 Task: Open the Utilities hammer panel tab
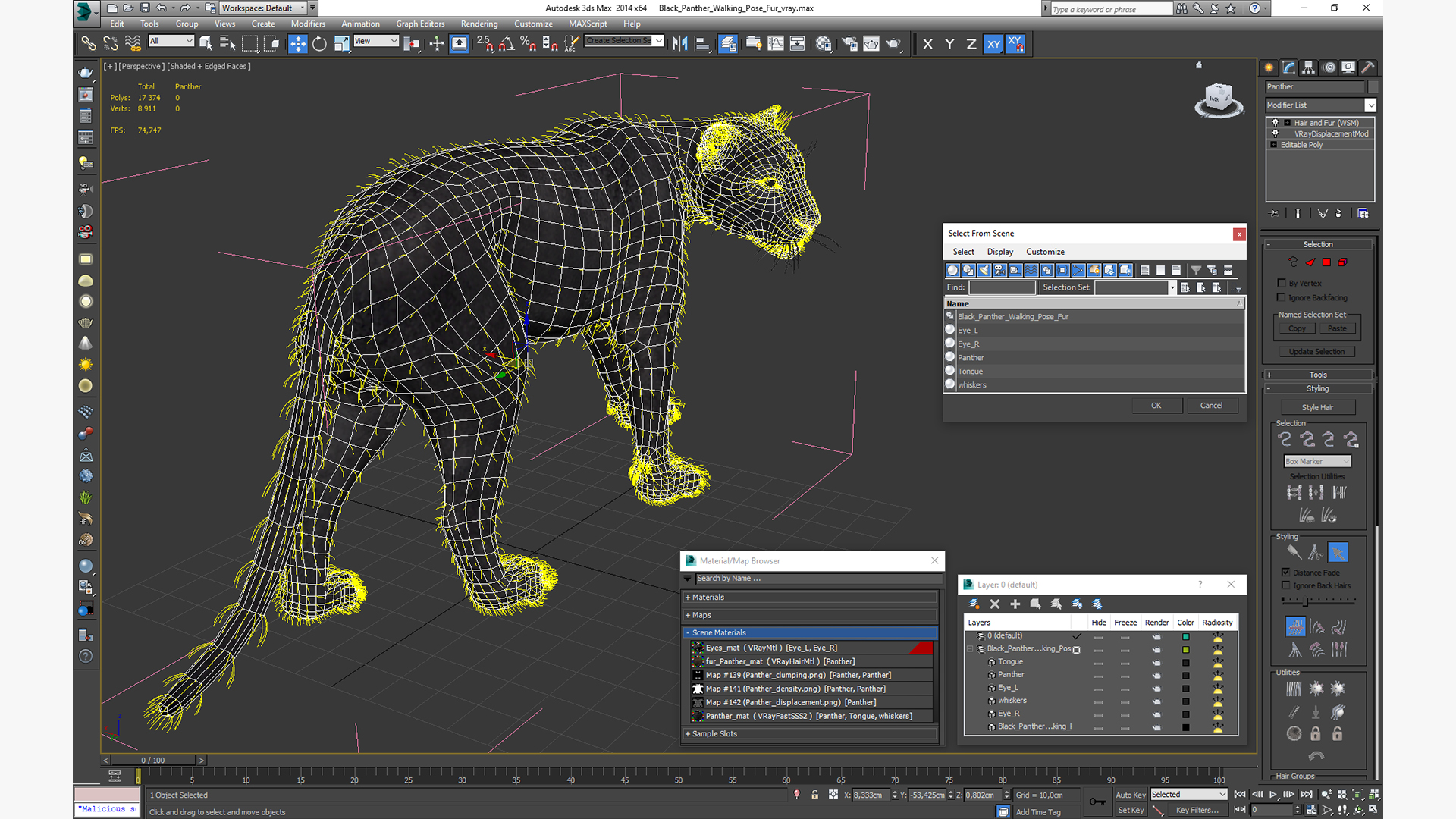pos(1368,67)
